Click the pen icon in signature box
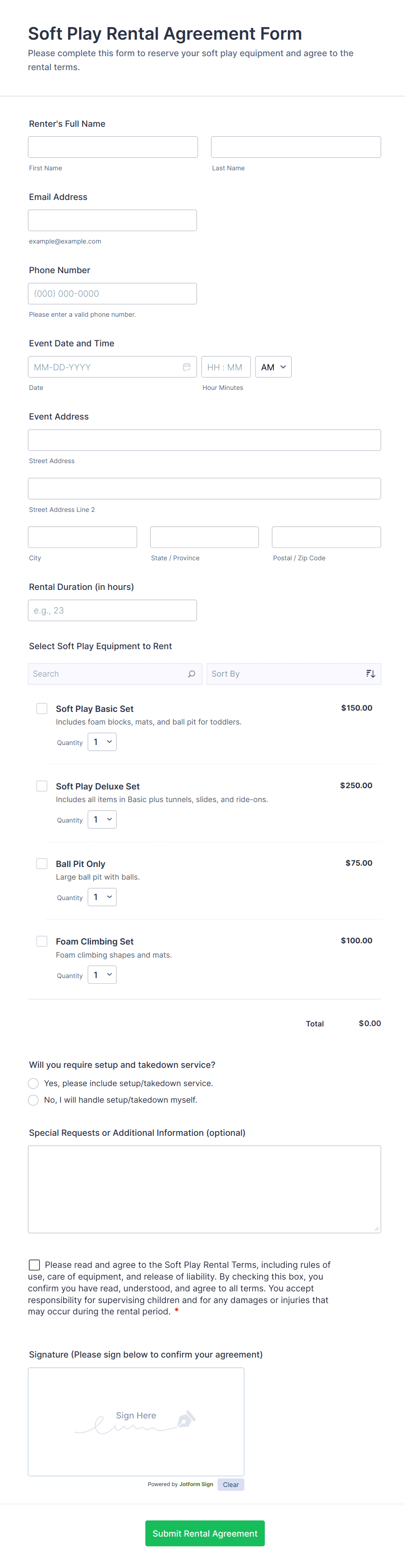Screen dimensions: 405x1568 point(186,1419)
